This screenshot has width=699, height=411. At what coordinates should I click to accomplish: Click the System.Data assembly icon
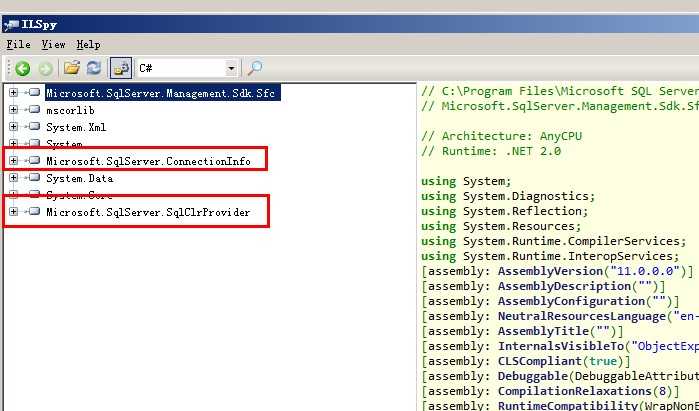[34, 177]
